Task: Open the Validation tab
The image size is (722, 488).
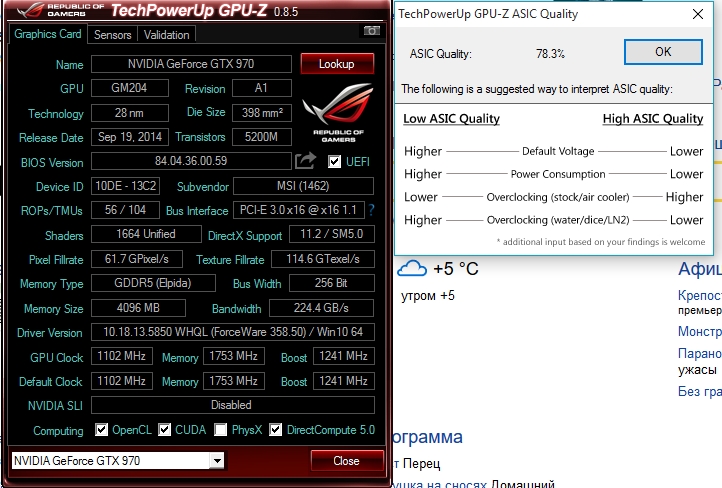Action: [166, 35]
